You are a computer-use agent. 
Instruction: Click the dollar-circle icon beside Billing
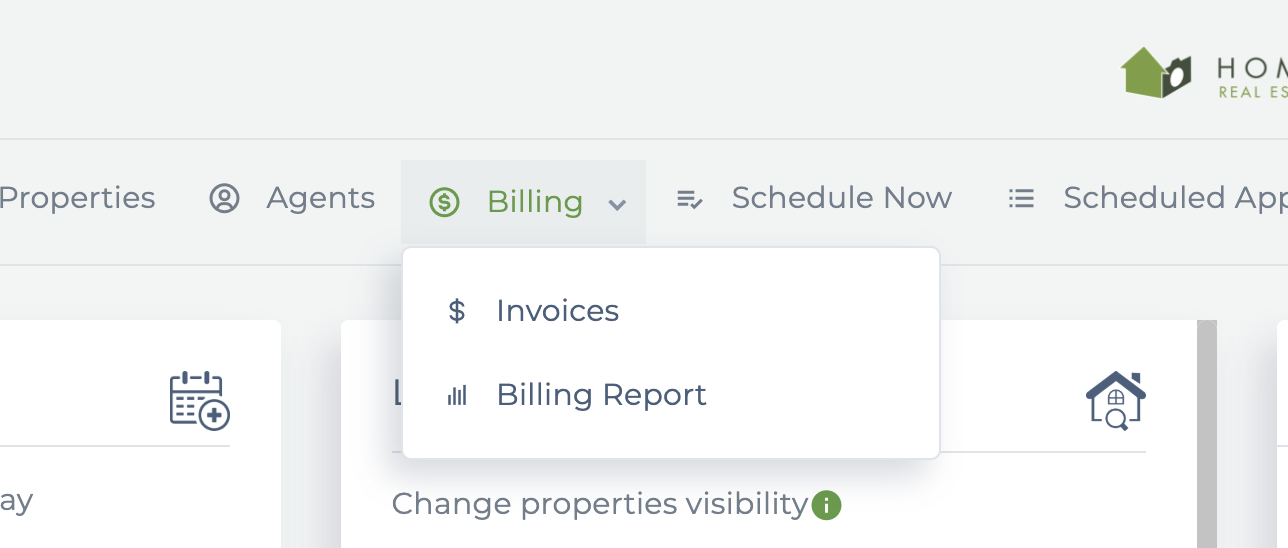(x=444, y=203)
